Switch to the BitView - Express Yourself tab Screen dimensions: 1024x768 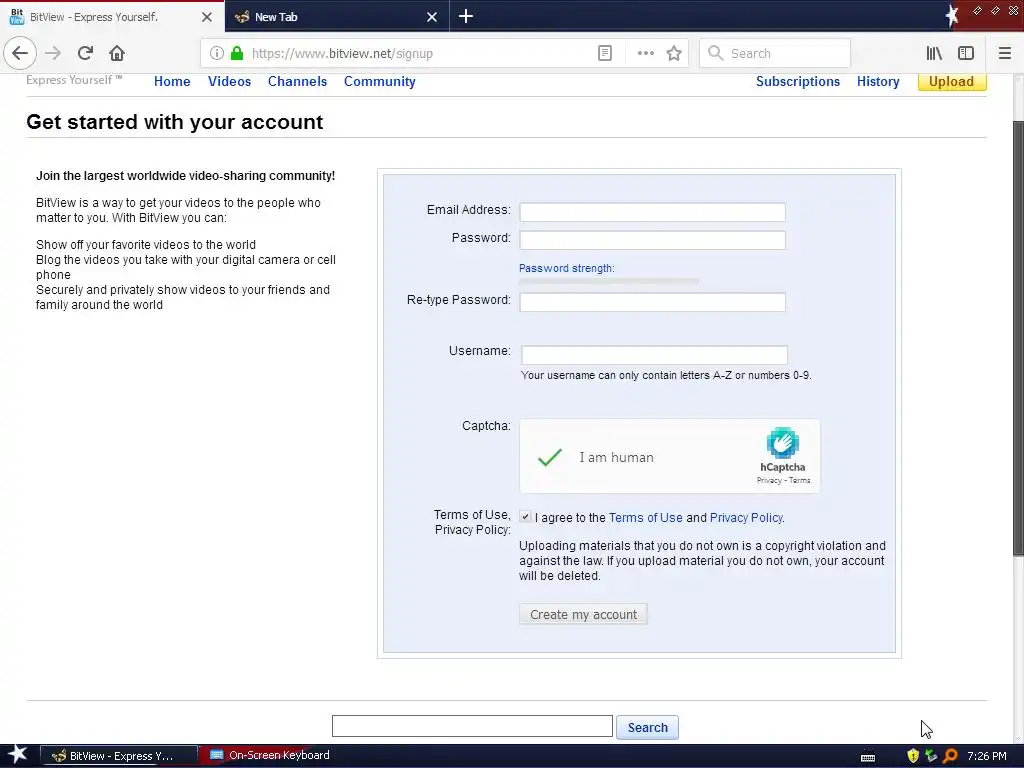tap(112, 17)
